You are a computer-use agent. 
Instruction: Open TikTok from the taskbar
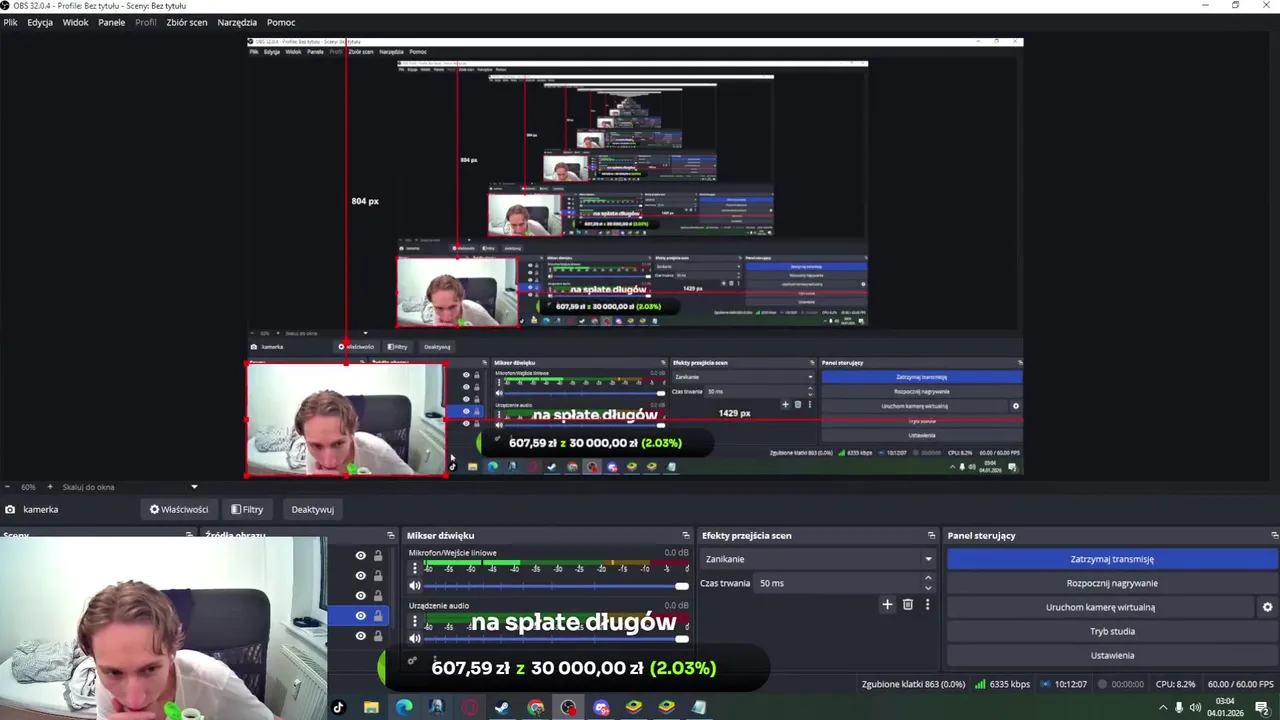(x=338, y=707)
